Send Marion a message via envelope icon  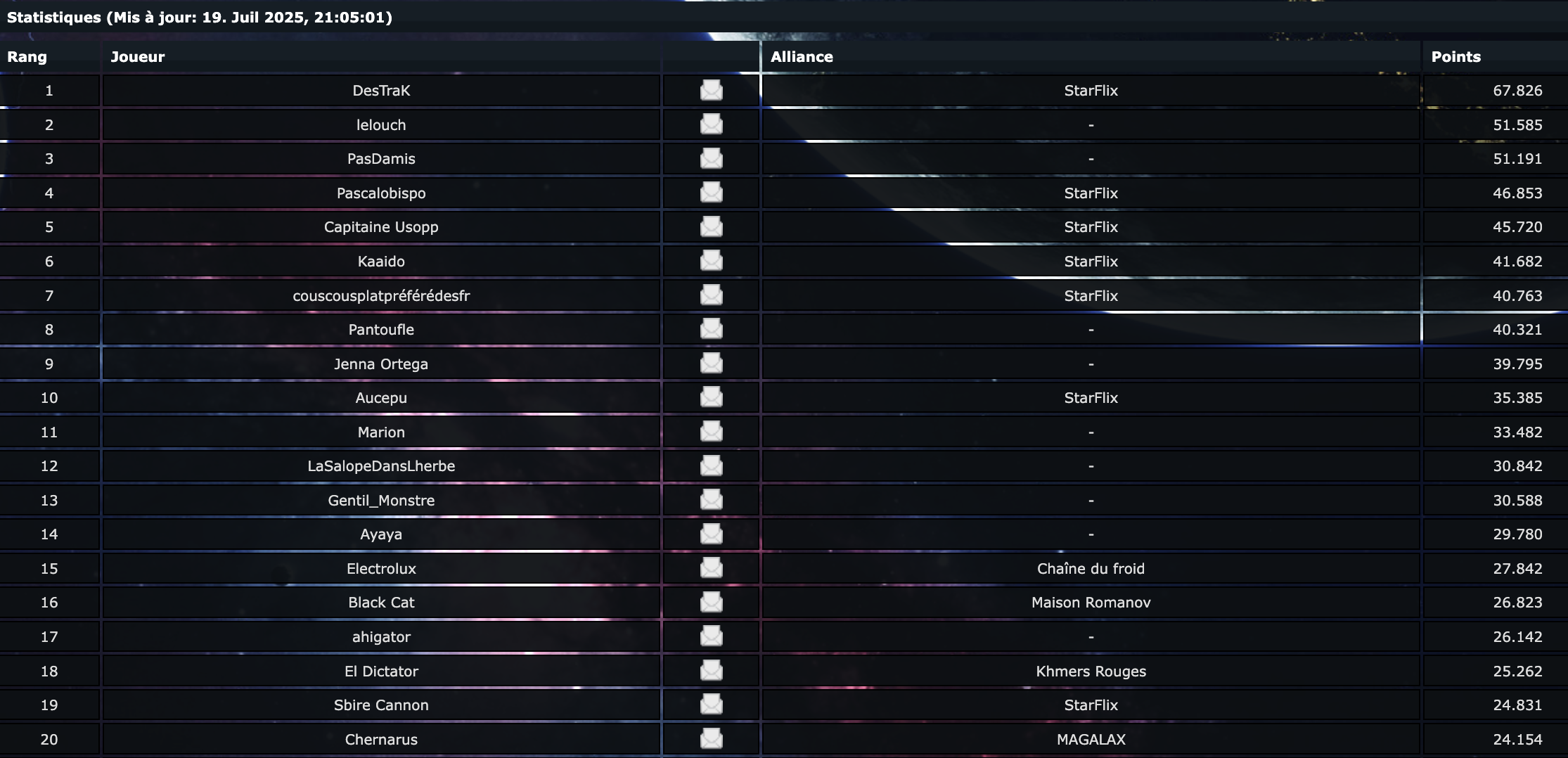click(711, 432)
